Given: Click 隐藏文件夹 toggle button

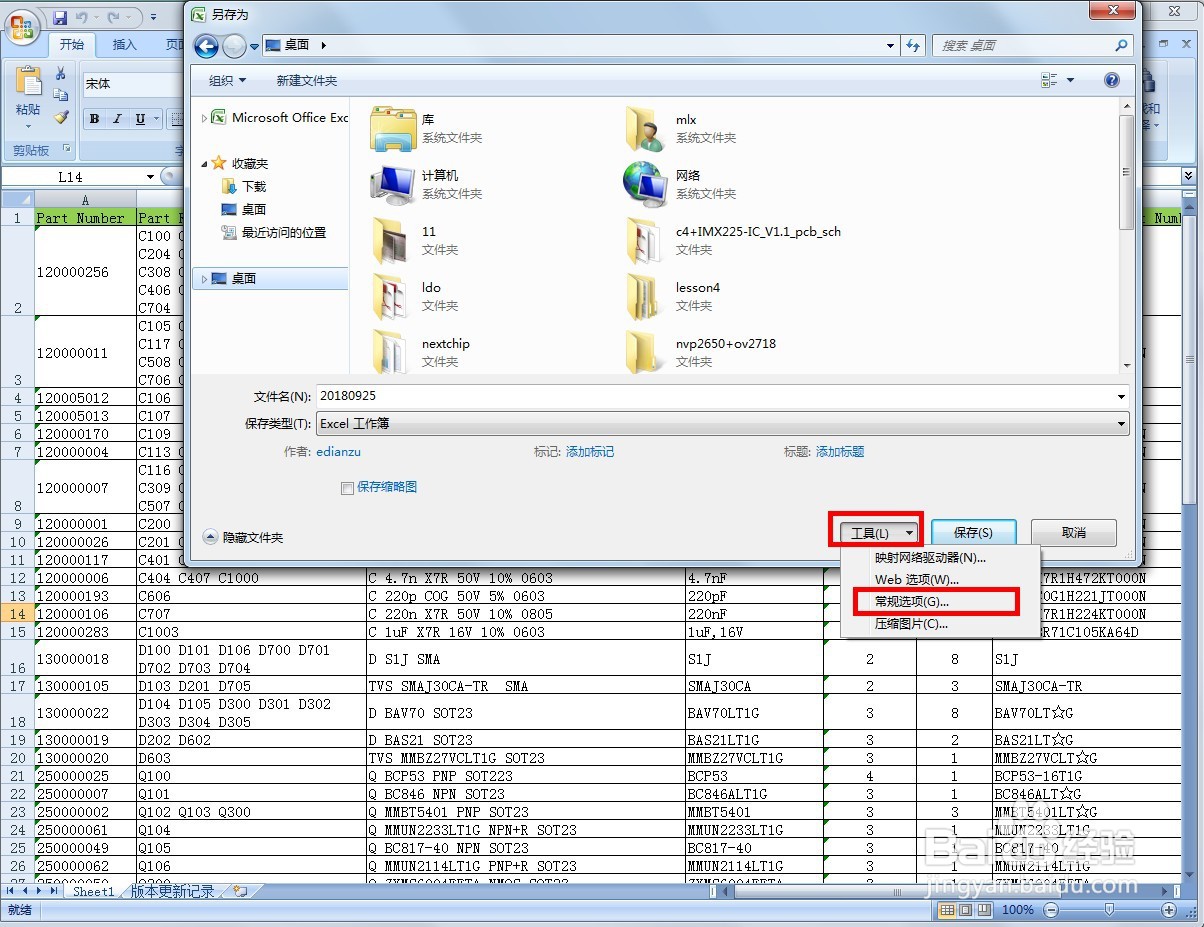Looking at the screenshot, I should point(243,537).
